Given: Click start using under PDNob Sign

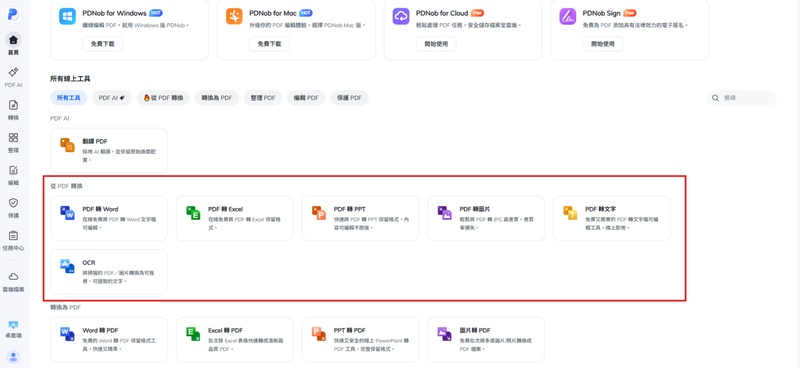Looking at the screenshot, I should (603, 44).
